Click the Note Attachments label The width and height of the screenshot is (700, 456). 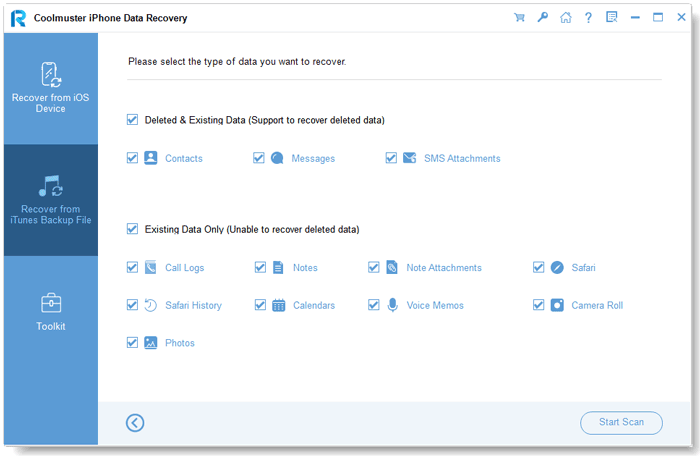click(x=444, y=268)
